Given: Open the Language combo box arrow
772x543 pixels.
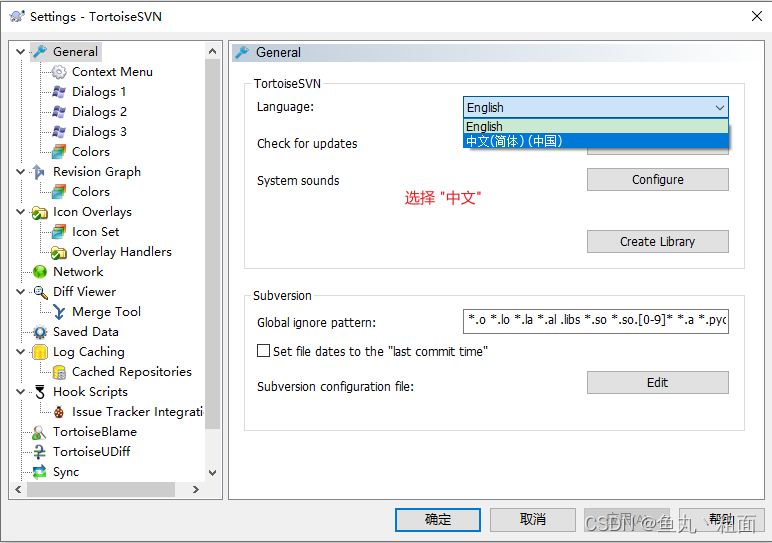Looking at the screenshot, I should pyautogui.click(x=719, y=107).
